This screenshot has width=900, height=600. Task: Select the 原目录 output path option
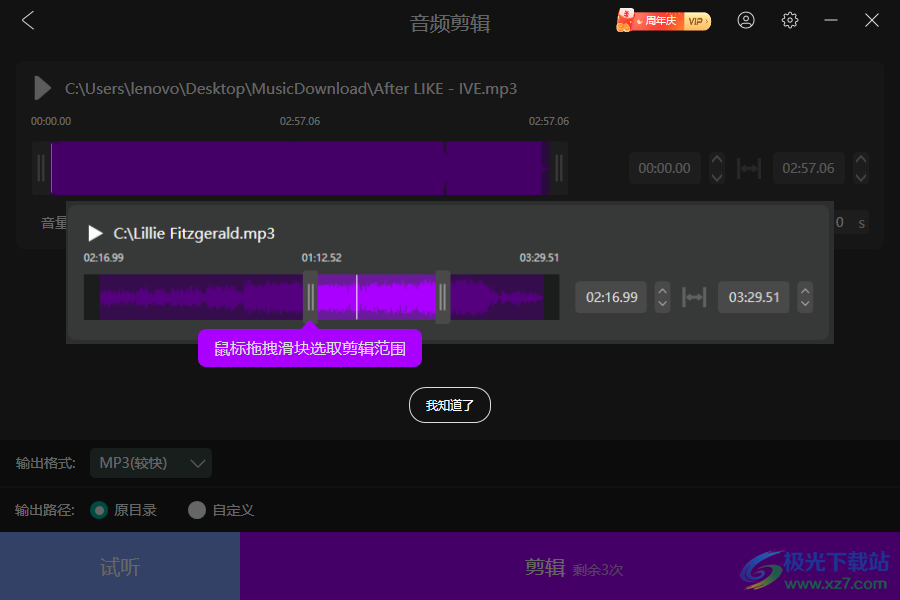99,510
